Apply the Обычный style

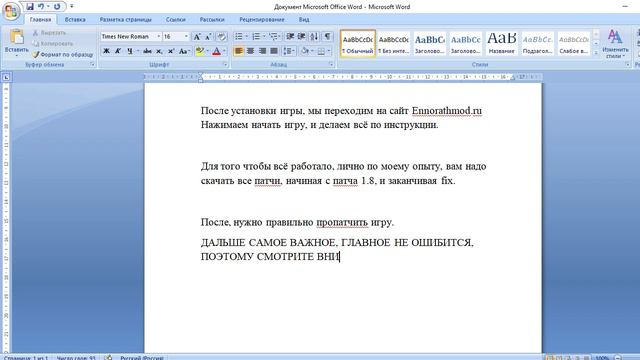tap(358, 43)
